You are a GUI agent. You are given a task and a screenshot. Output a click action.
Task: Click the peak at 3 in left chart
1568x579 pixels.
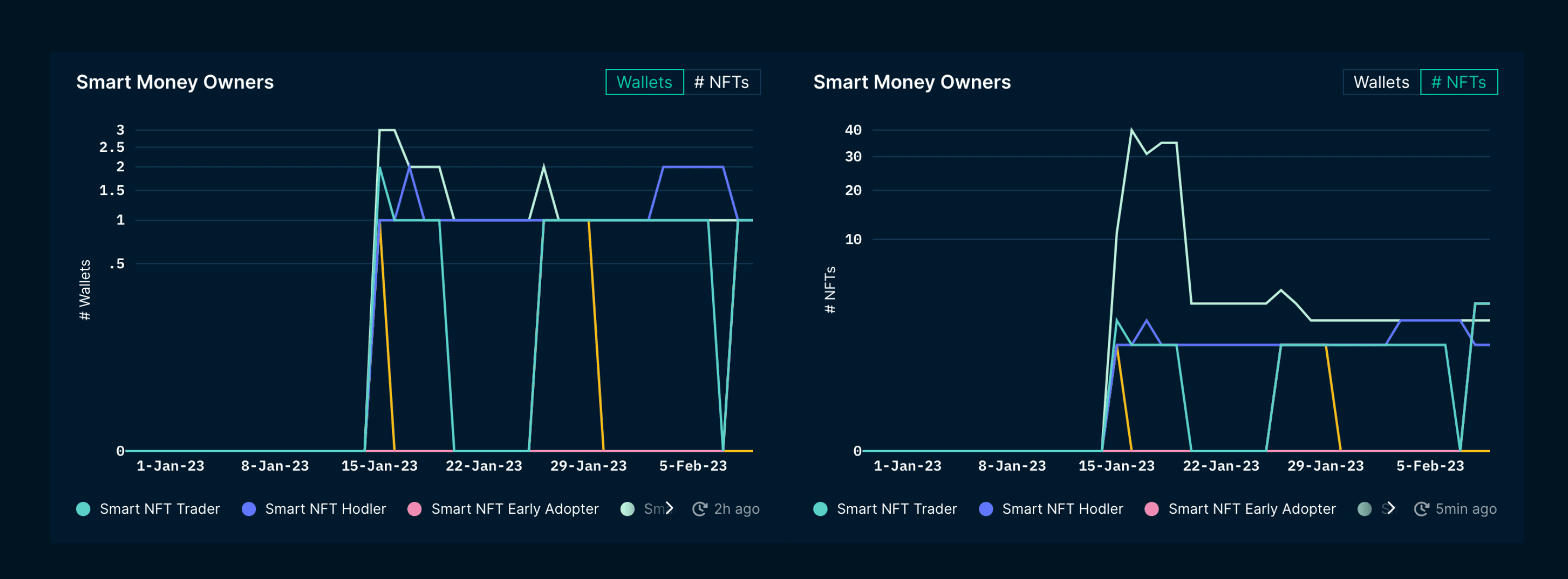coord(387,130)
